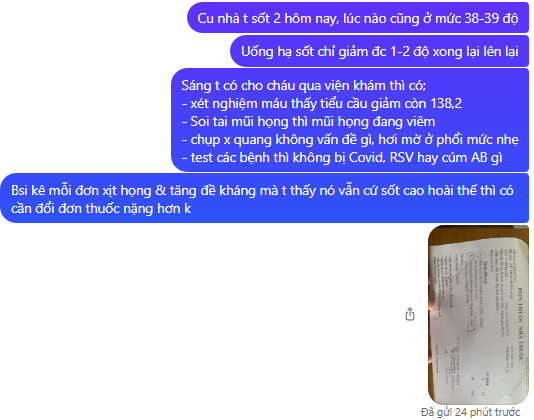This screenshot has height=420, width=534.
Task: Click the '138,2' platelet value
Action: pos(446,103)
